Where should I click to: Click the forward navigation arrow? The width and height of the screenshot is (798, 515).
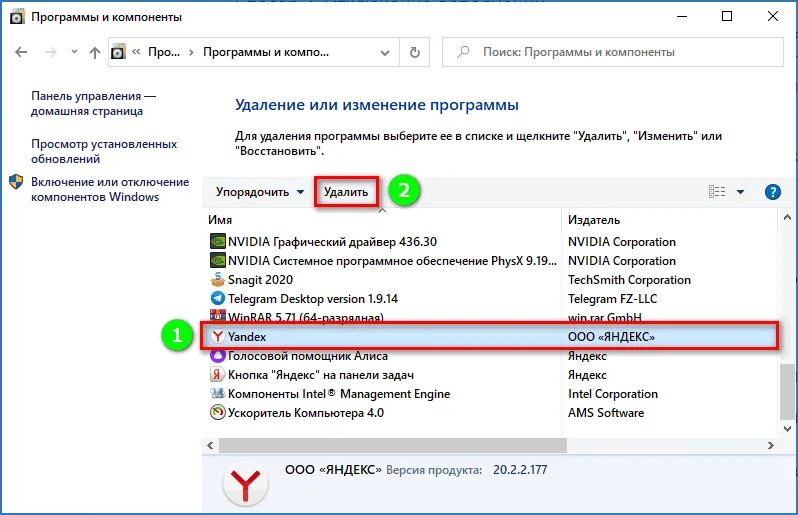pyautogui.click(x=50, y=52)
